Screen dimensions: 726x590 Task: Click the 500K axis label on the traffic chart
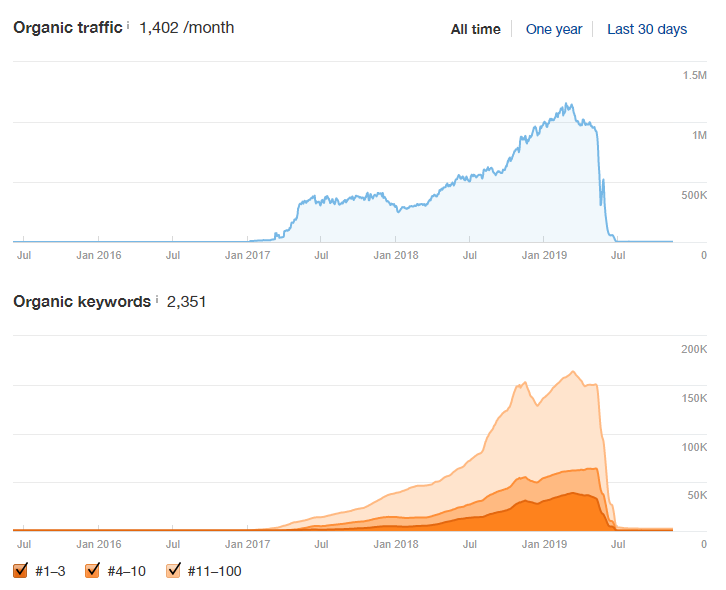[694, 195]
